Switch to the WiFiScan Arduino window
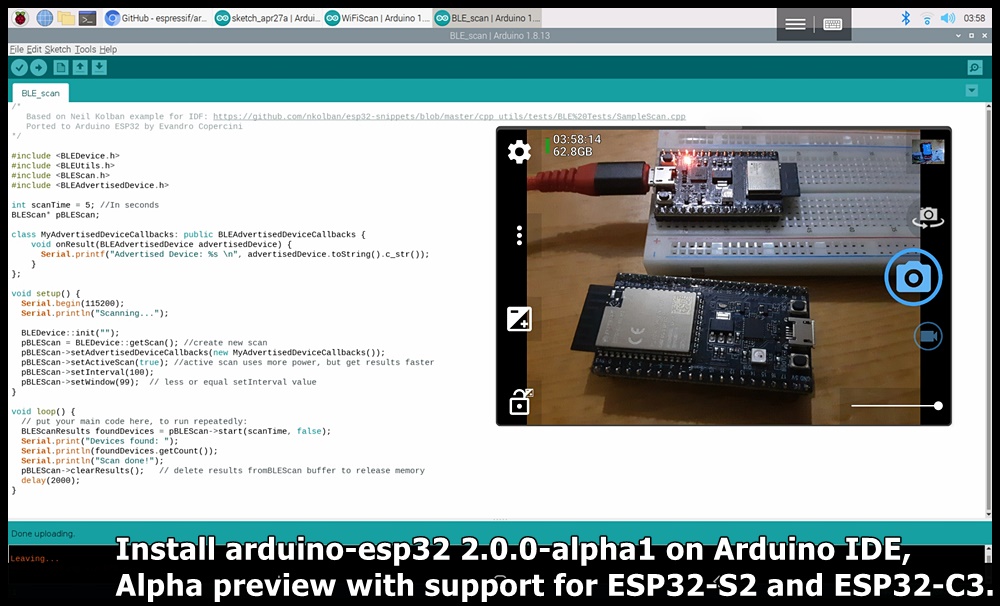The image size is (1000, 606). click(x=378, y=18)
